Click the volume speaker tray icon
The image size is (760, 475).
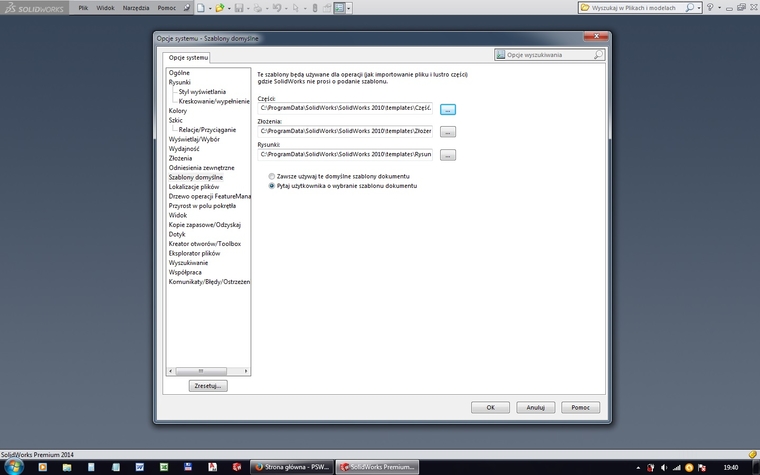point(664,468)
